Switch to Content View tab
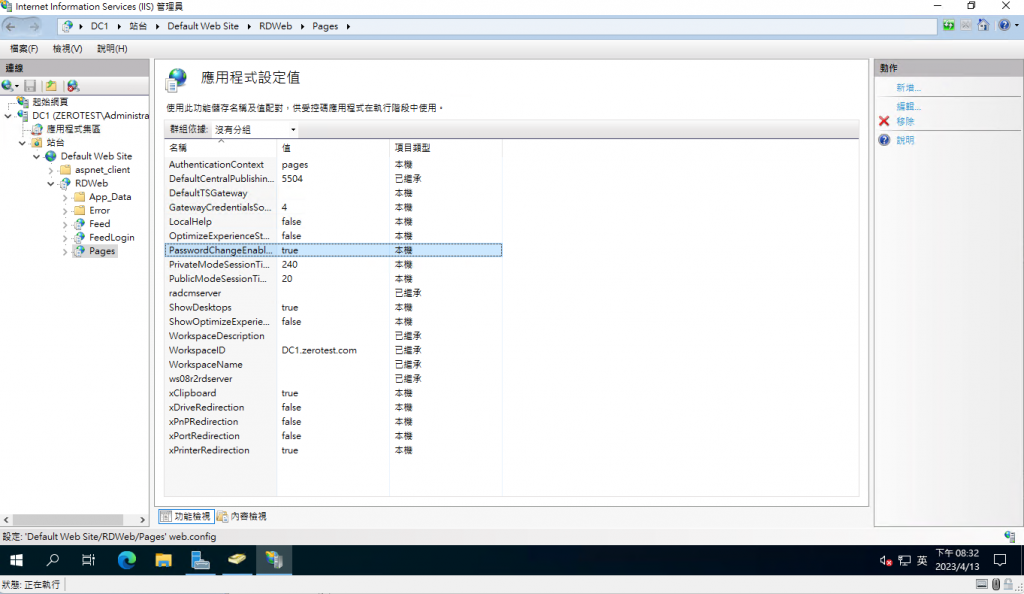1024x594 pixels. (x=242, y=516)
